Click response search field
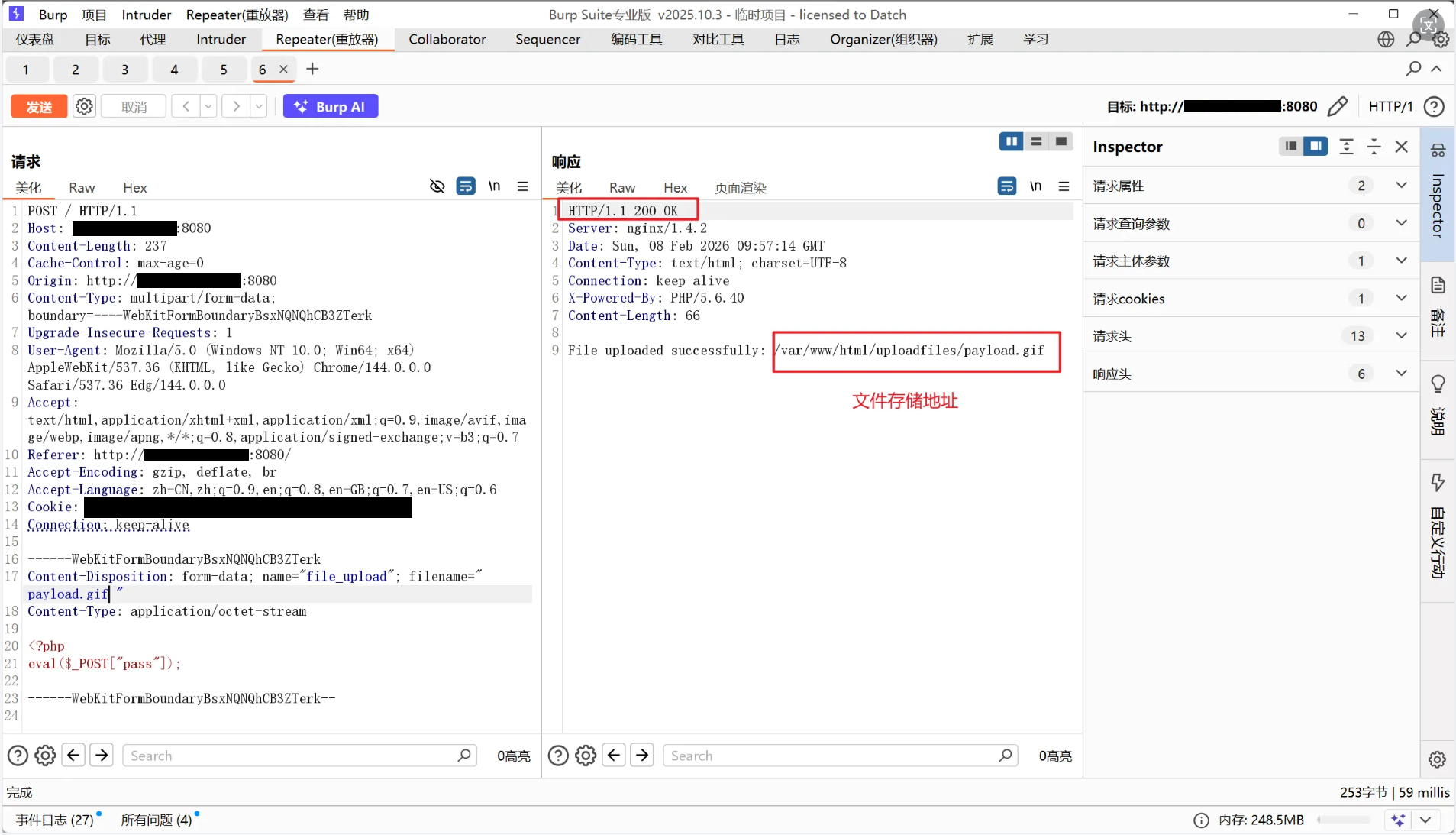The width and height of the screenshot is (1456, 835). [x=840, y=756]
